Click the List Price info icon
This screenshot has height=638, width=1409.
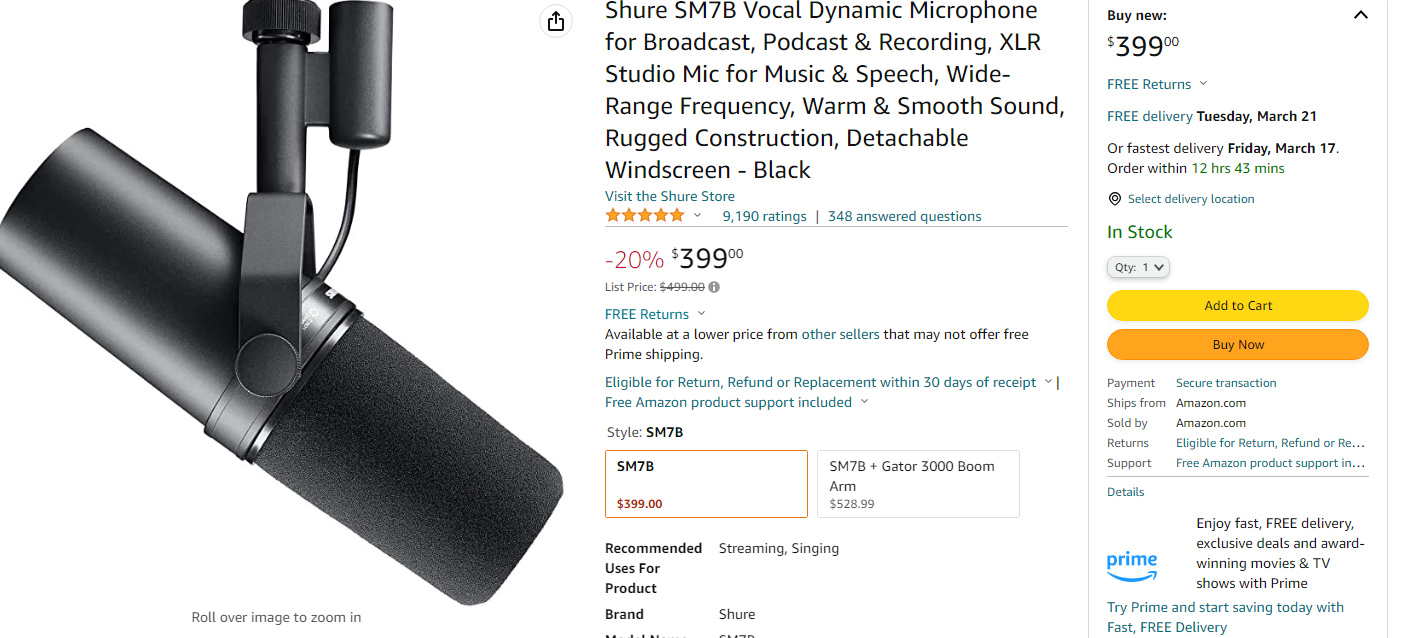click(714, 287)
